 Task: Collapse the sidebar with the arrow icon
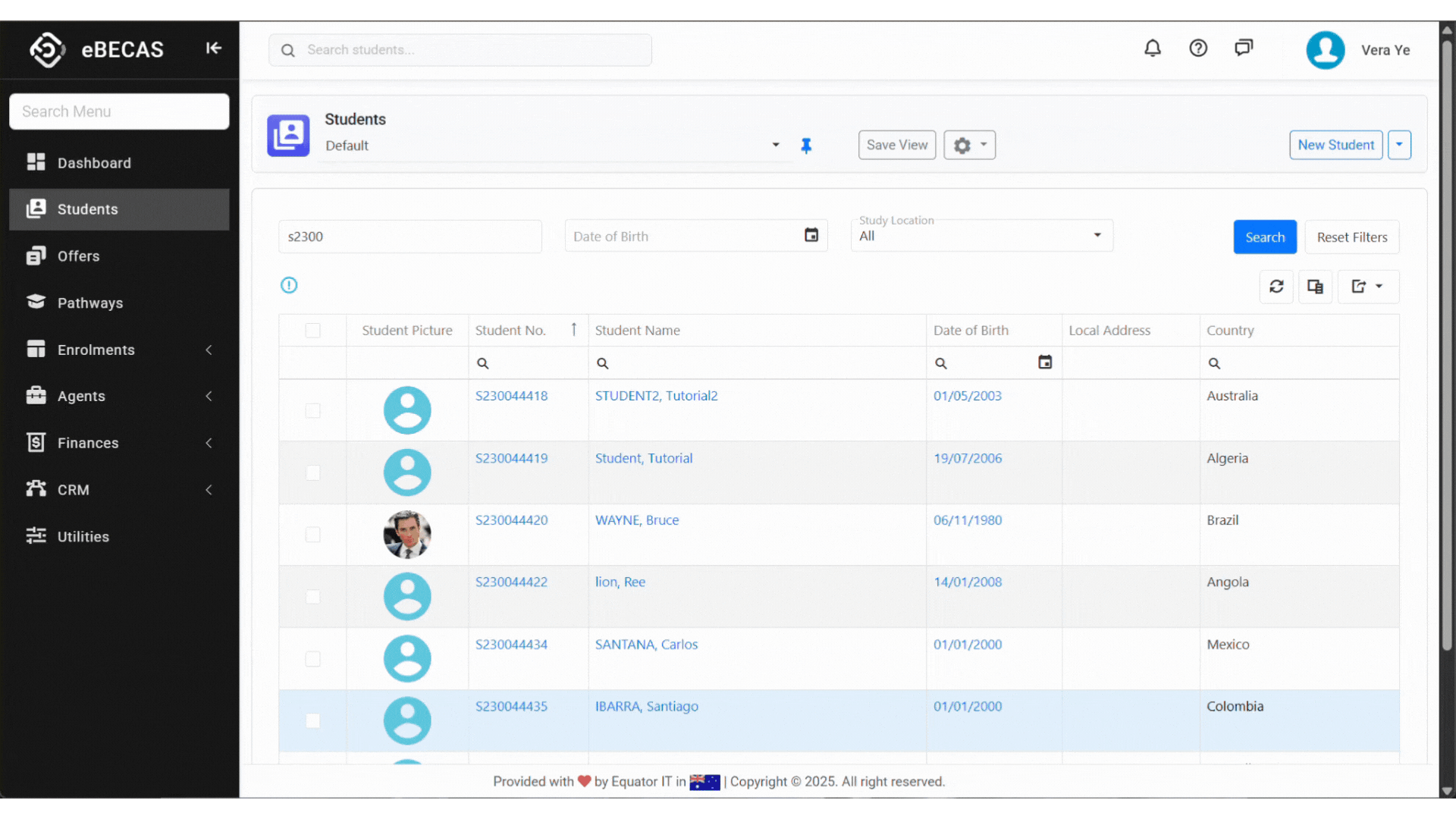(x=214, y=49)
